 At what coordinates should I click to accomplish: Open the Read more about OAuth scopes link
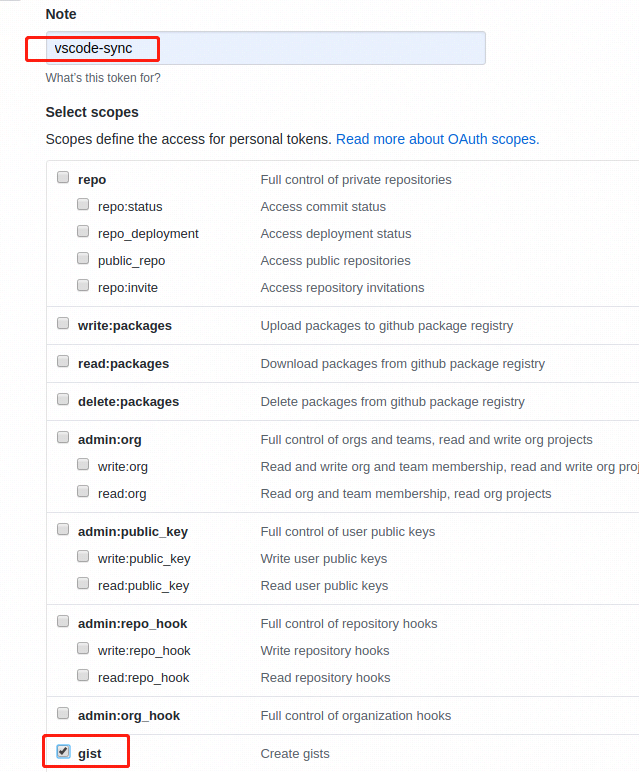(437, 139)
